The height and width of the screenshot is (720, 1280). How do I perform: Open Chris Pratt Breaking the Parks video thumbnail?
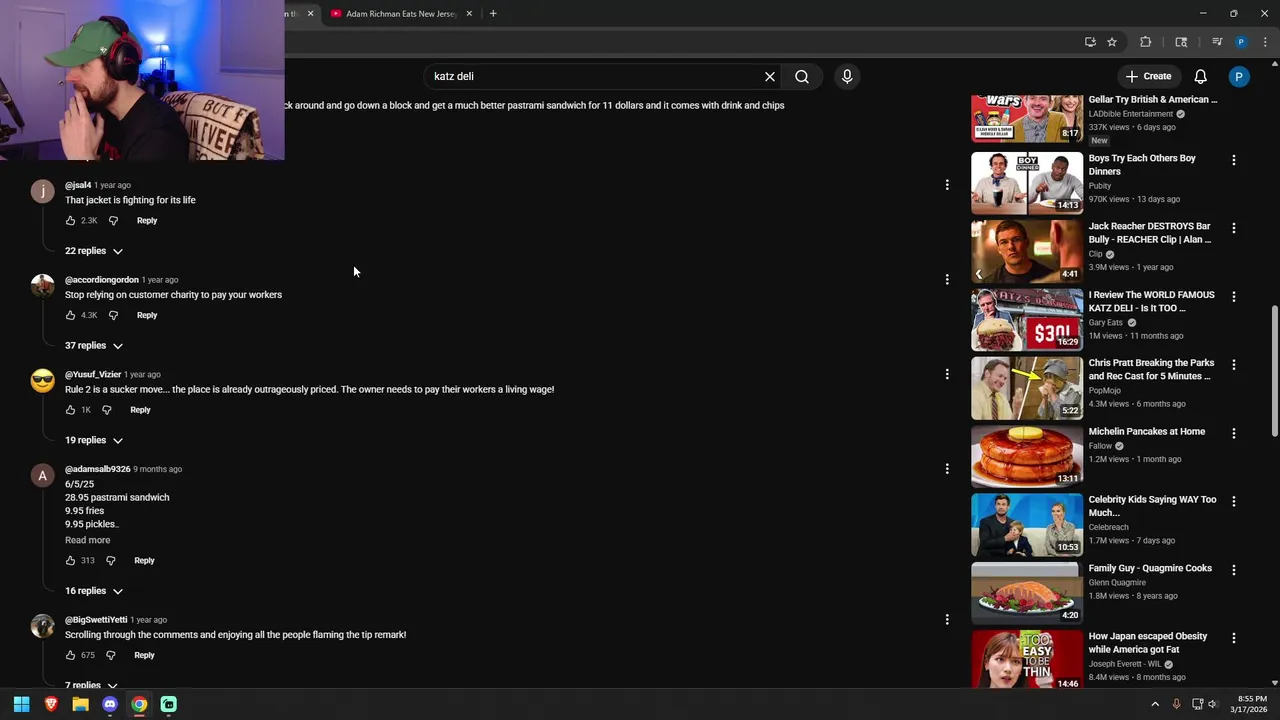click(1027, 388)
